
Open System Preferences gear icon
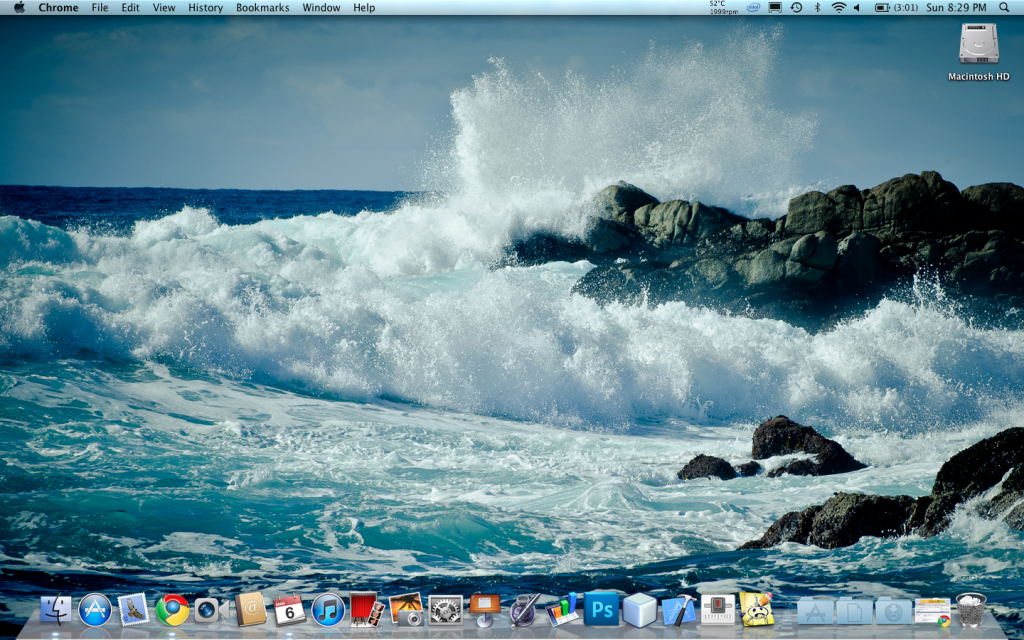[445, 609]
